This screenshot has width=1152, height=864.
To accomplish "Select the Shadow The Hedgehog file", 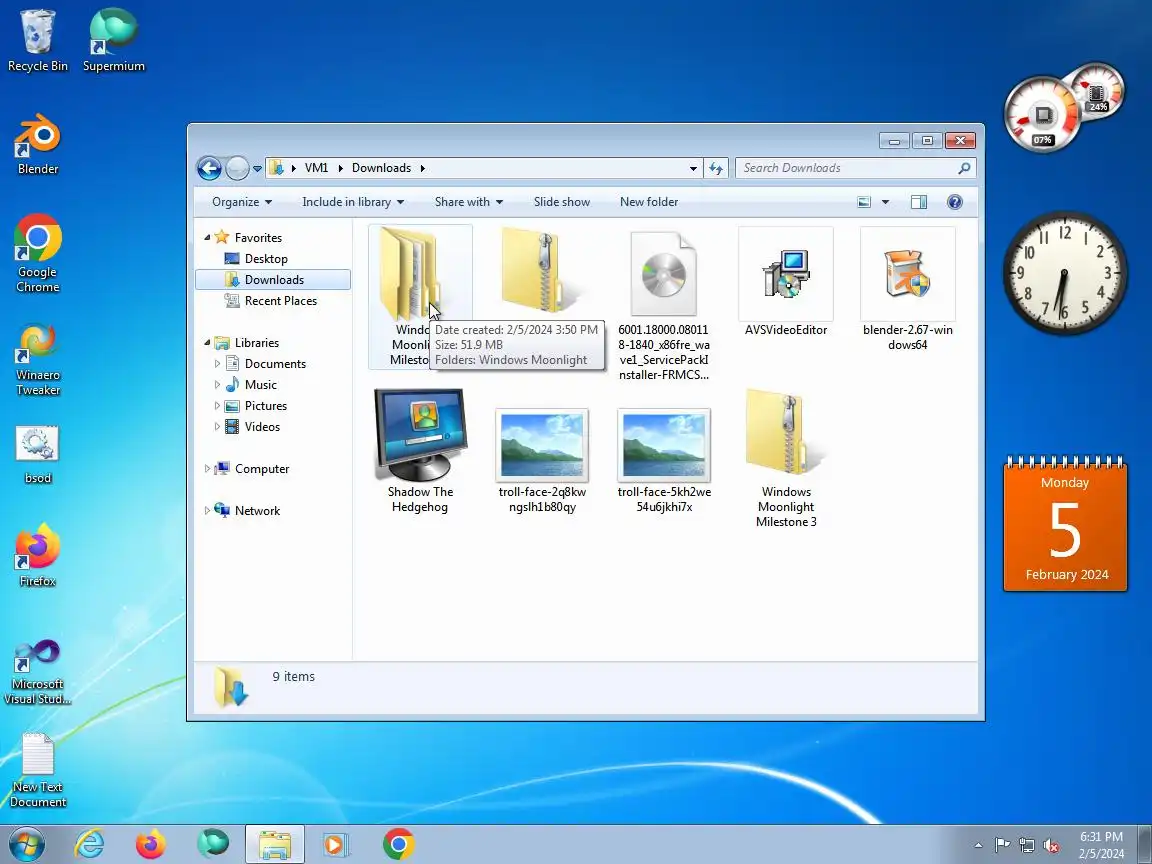I will [x=420, y=452].
